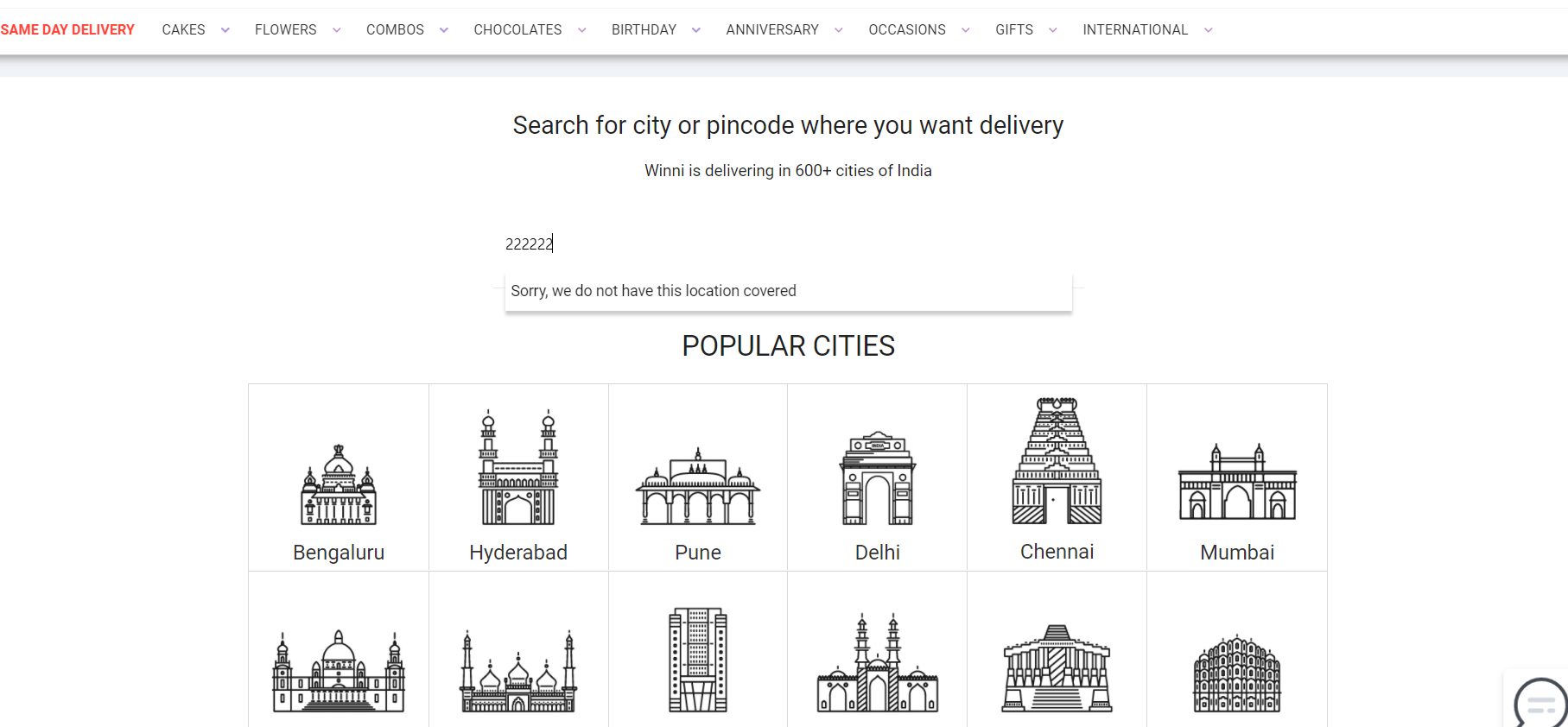This screenshot has width=1568, height=727.
Task: Open the International menu item
Action: [1135, 30]
